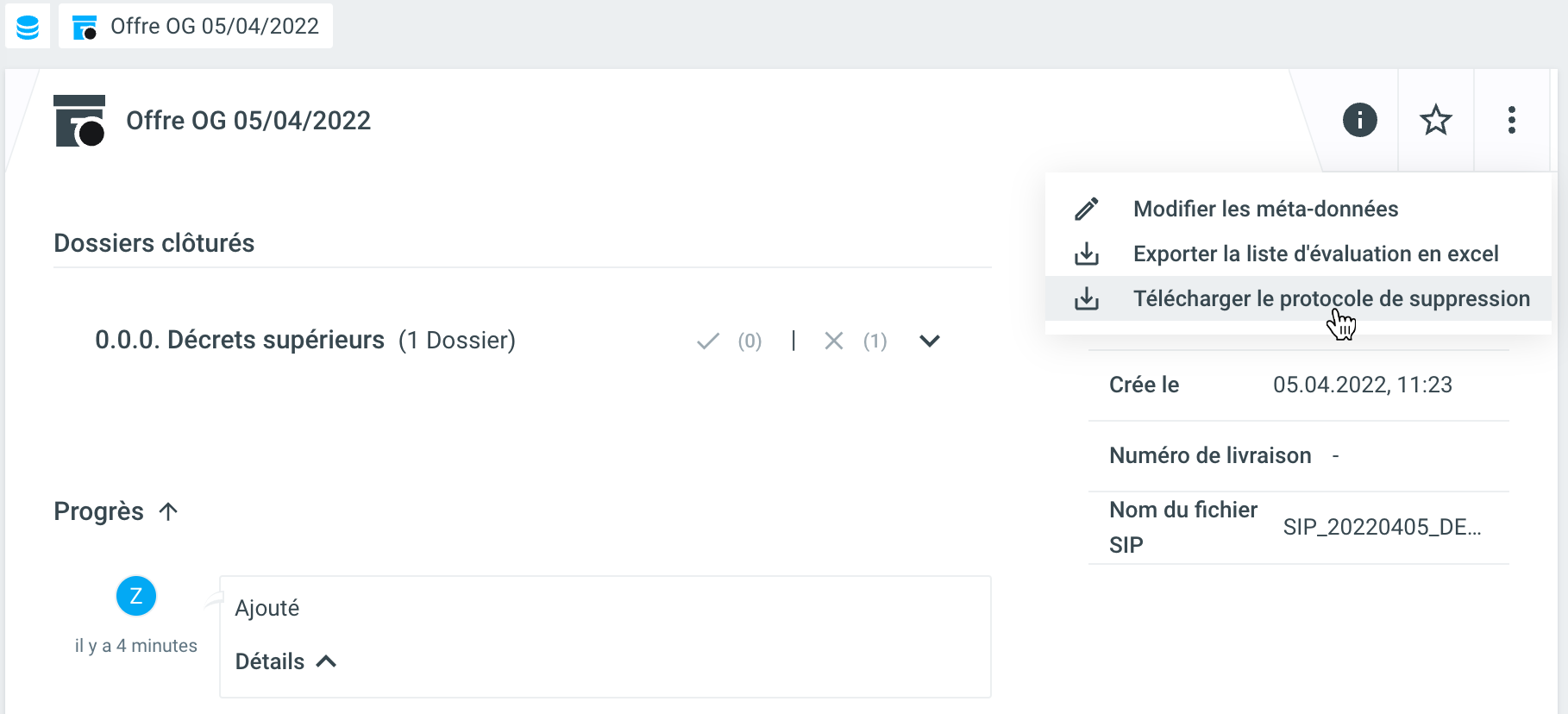Select Exporter la liste d'évaluation en excel
This screenshot has height=714, width=1568.
[x=1315, y=254]
